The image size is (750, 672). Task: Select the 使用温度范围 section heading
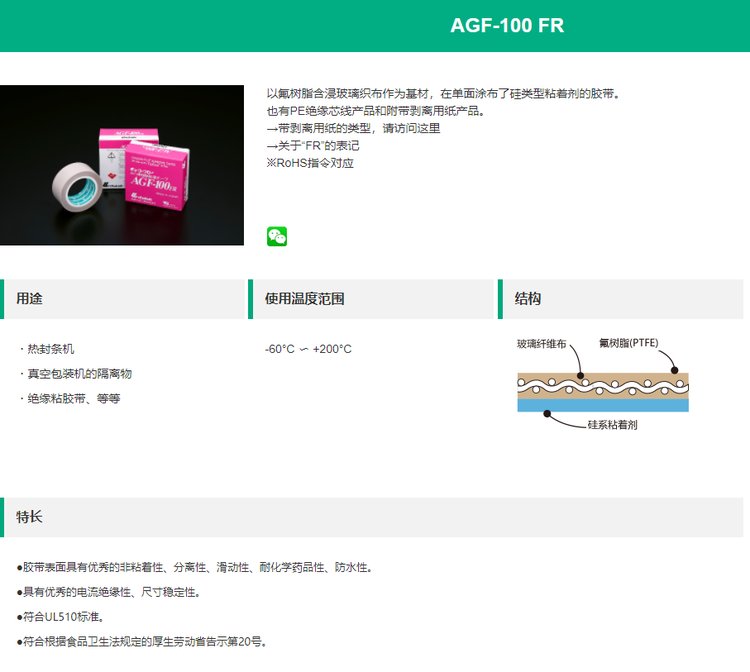(305, 299)
